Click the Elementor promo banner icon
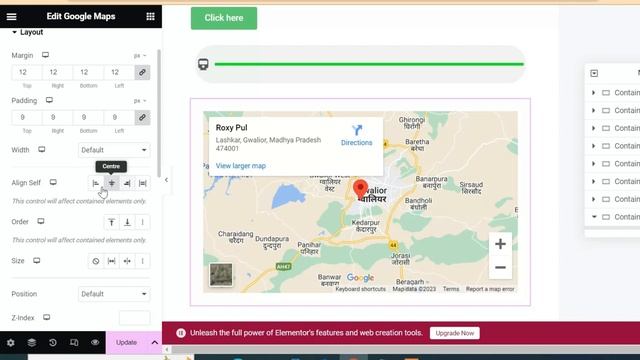Screen dimensions: 640x360 click(x=181, y=333)
